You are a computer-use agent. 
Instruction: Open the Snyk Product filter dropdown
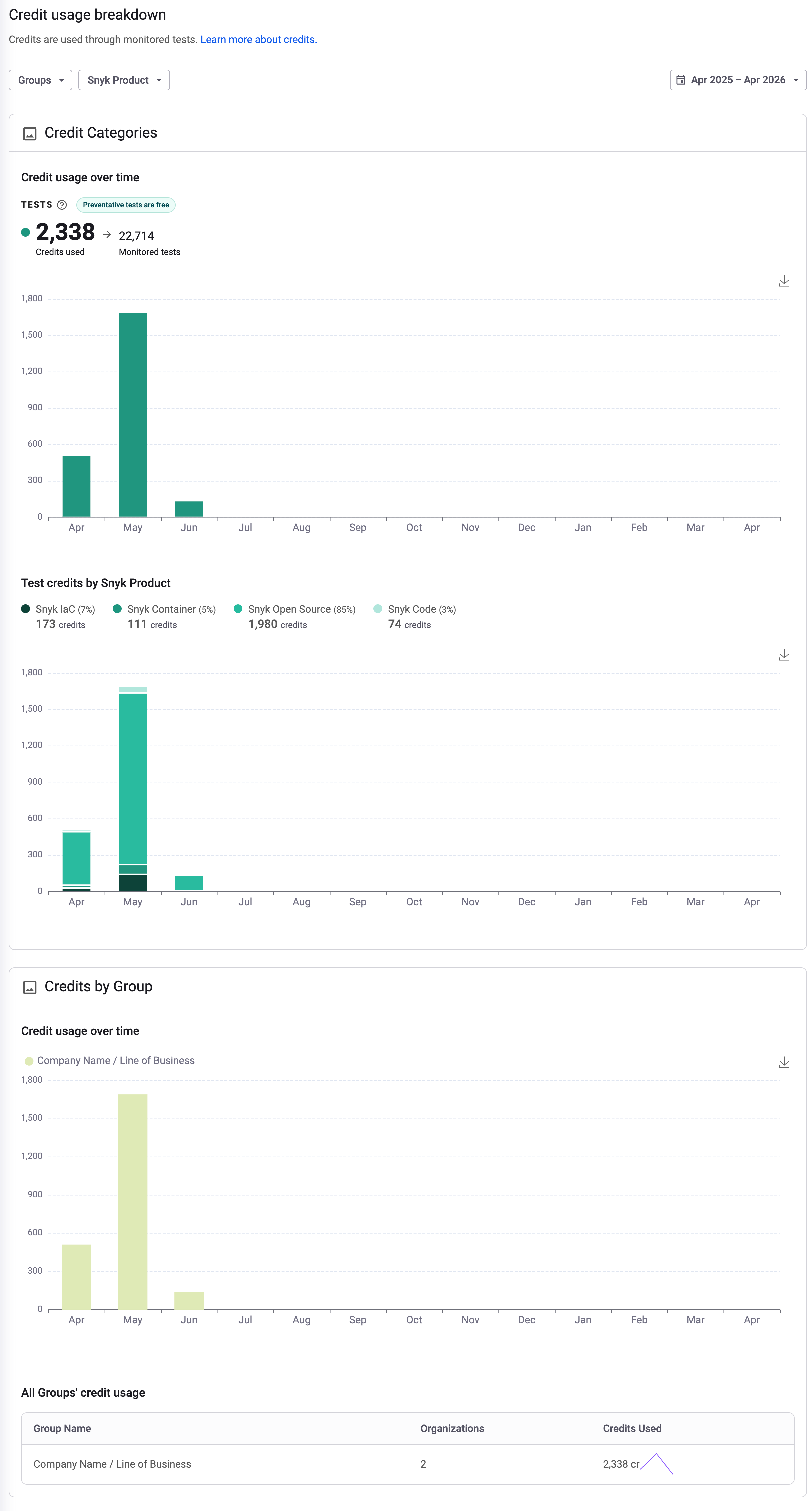[x=124, y=80]
